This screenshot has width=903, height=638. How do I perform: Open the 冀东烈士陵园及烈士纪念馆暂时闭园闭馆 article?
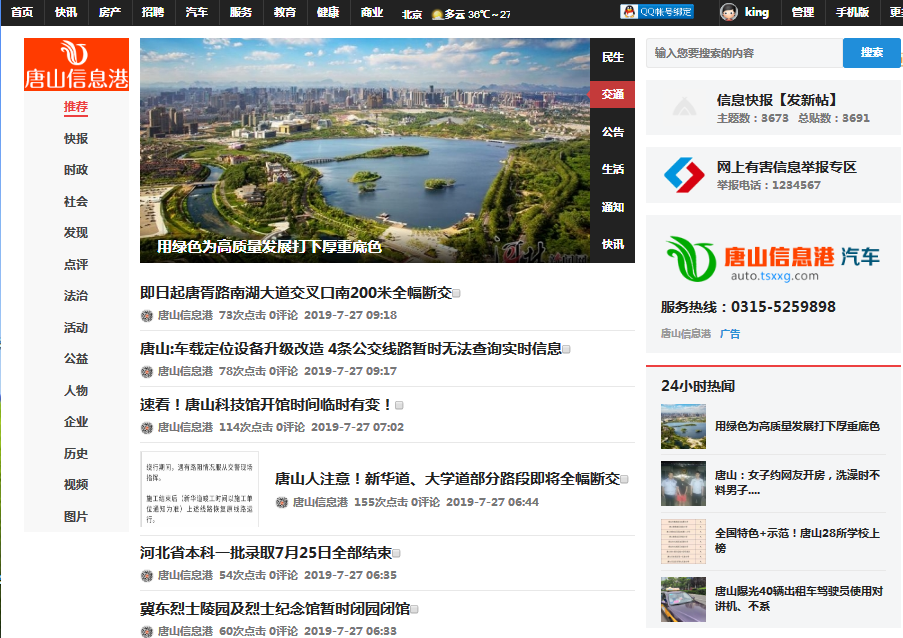[x=274, y=608]
